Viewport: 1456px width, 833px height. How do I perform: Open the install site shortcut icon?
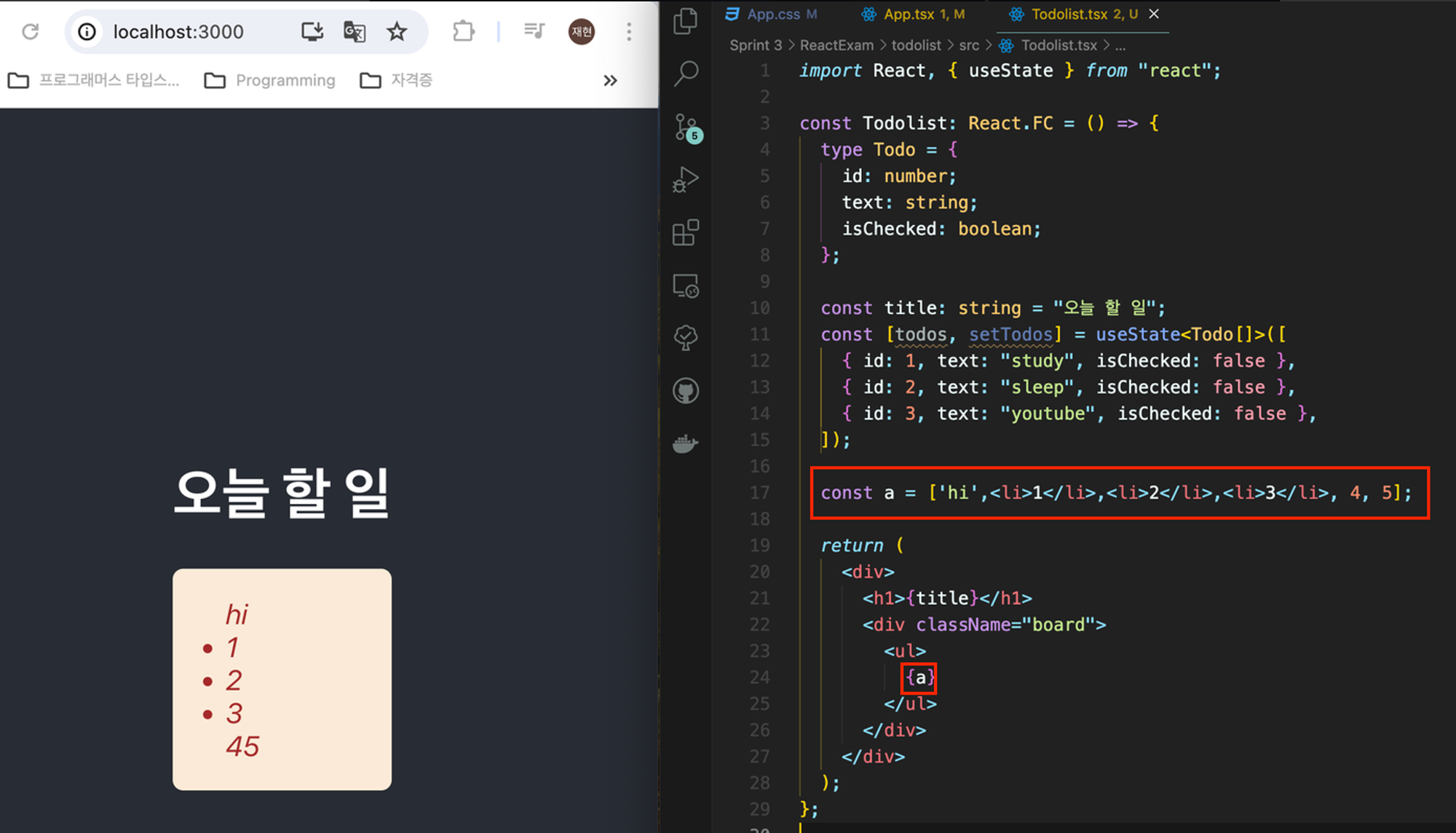coord(312,31)
